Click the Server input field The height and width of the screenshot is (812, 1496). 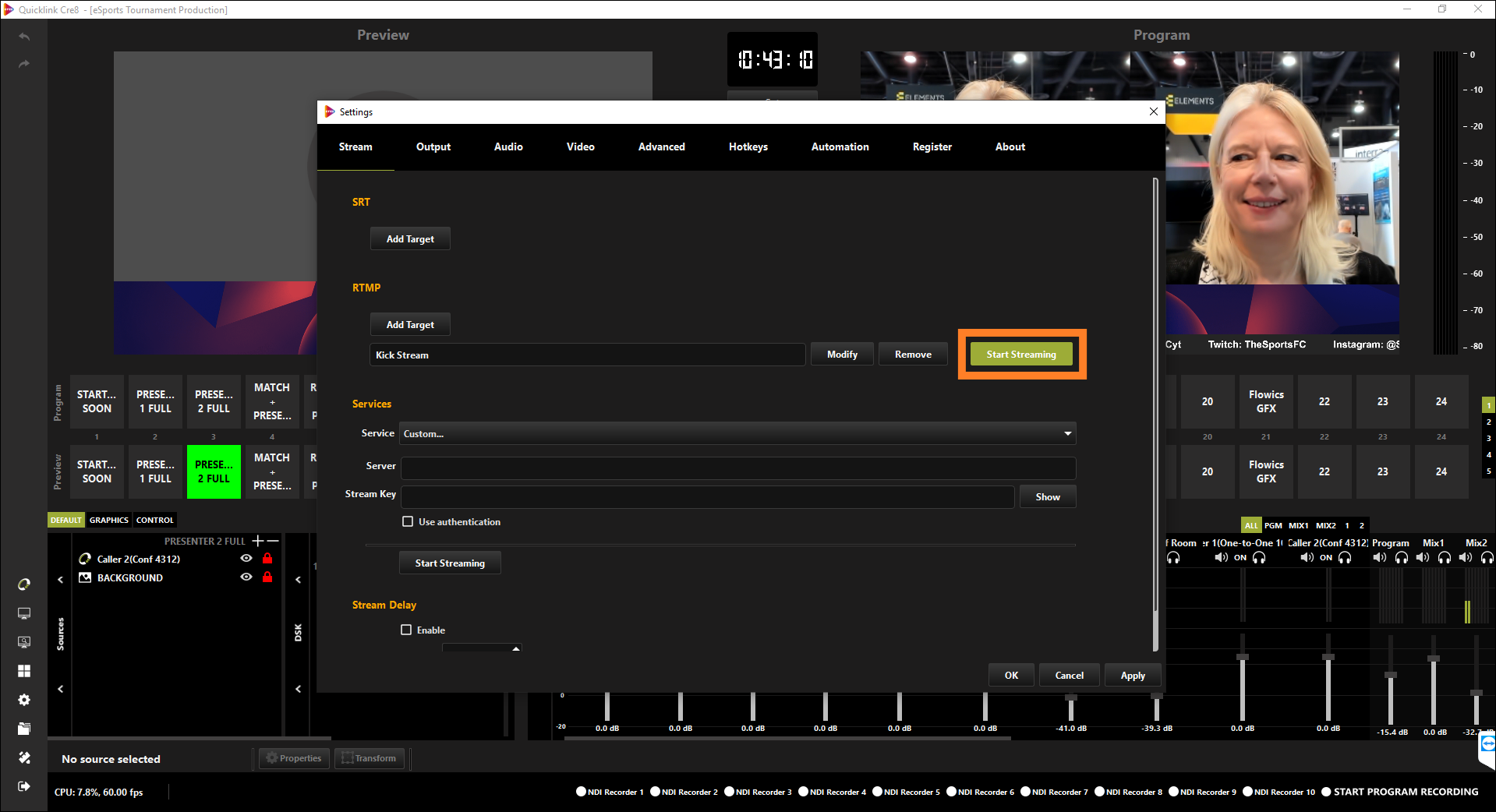737,467
